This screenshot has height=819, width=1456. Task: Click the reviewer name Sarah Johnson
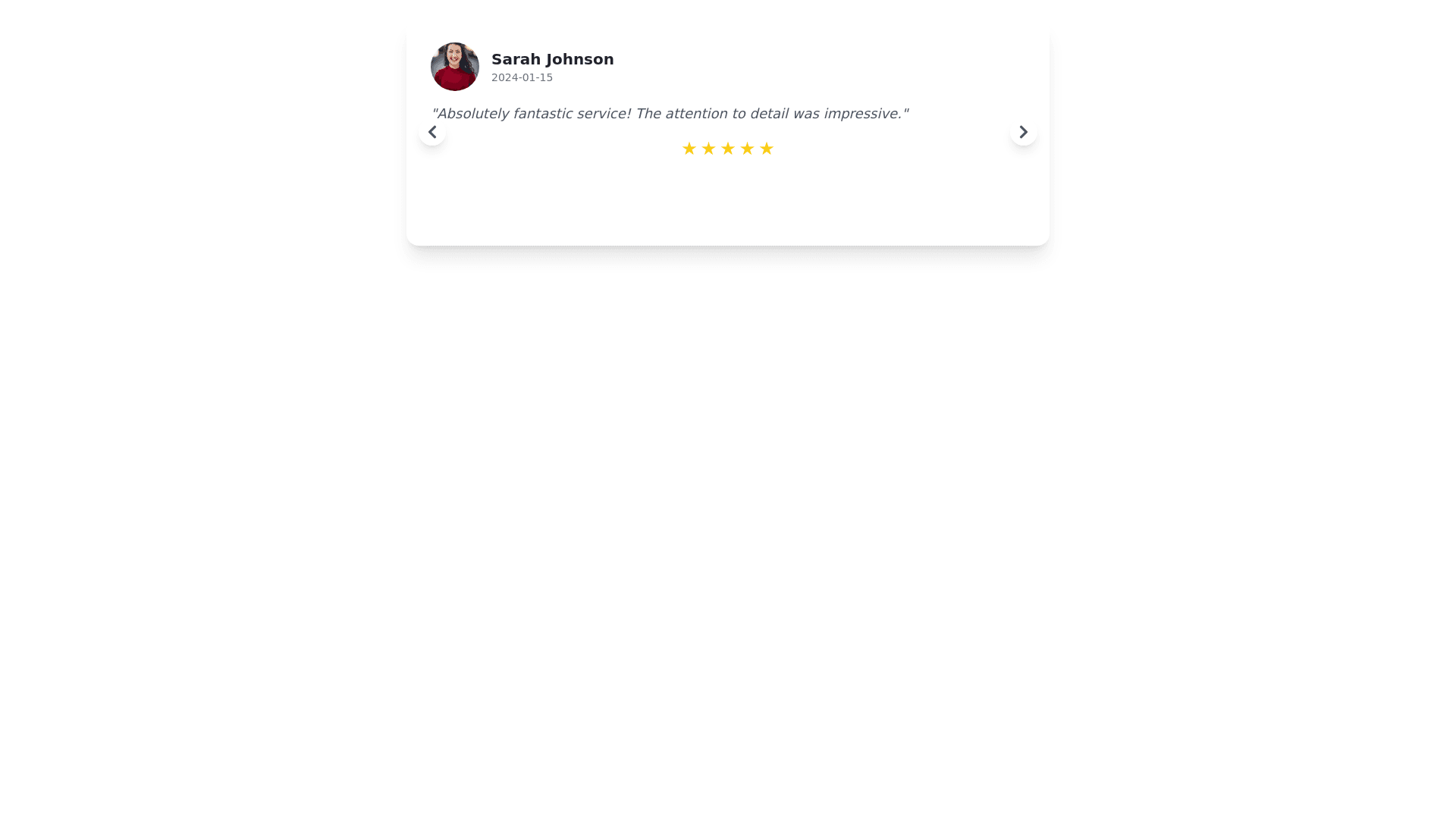[x=553, y=59]
